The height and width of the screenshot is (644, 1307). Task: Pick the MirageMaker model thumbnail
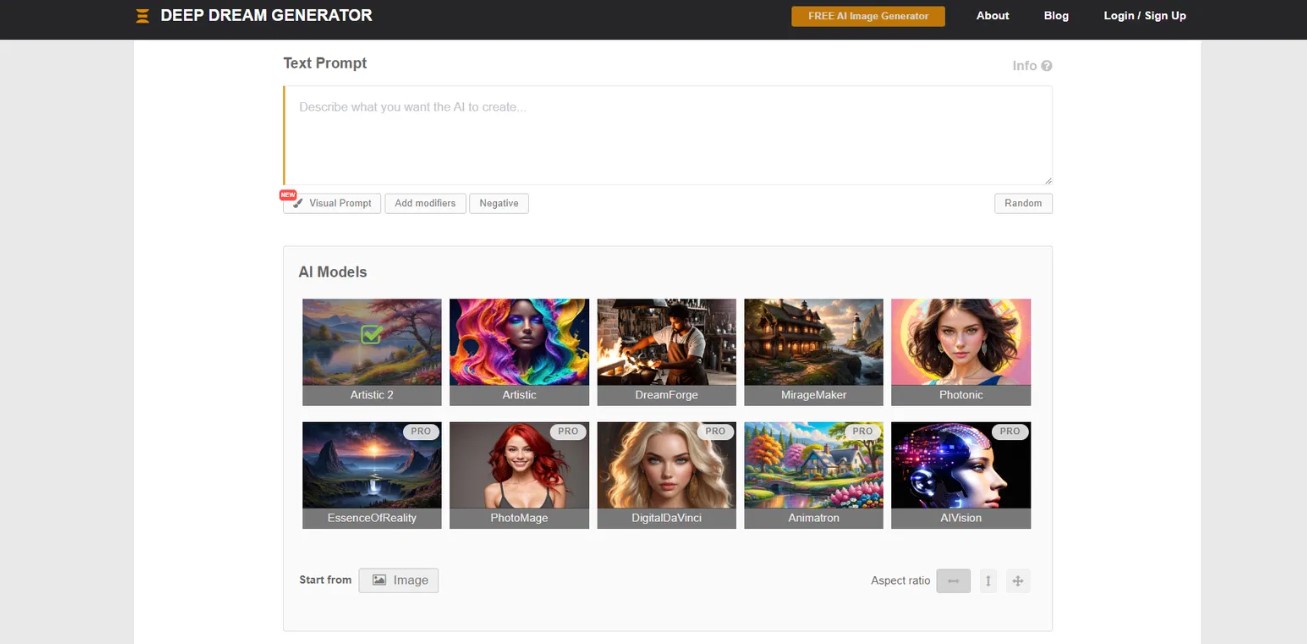click(813, 342)
